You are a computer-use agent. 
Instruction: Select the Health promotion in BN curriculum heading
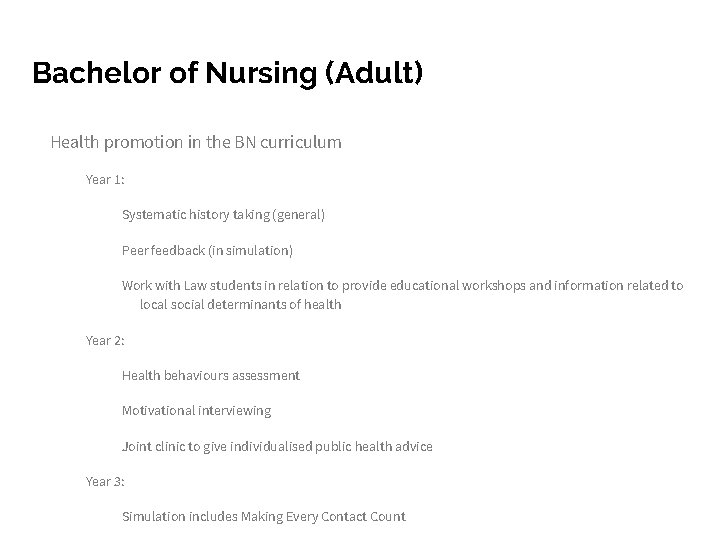[x=196, y=143]
